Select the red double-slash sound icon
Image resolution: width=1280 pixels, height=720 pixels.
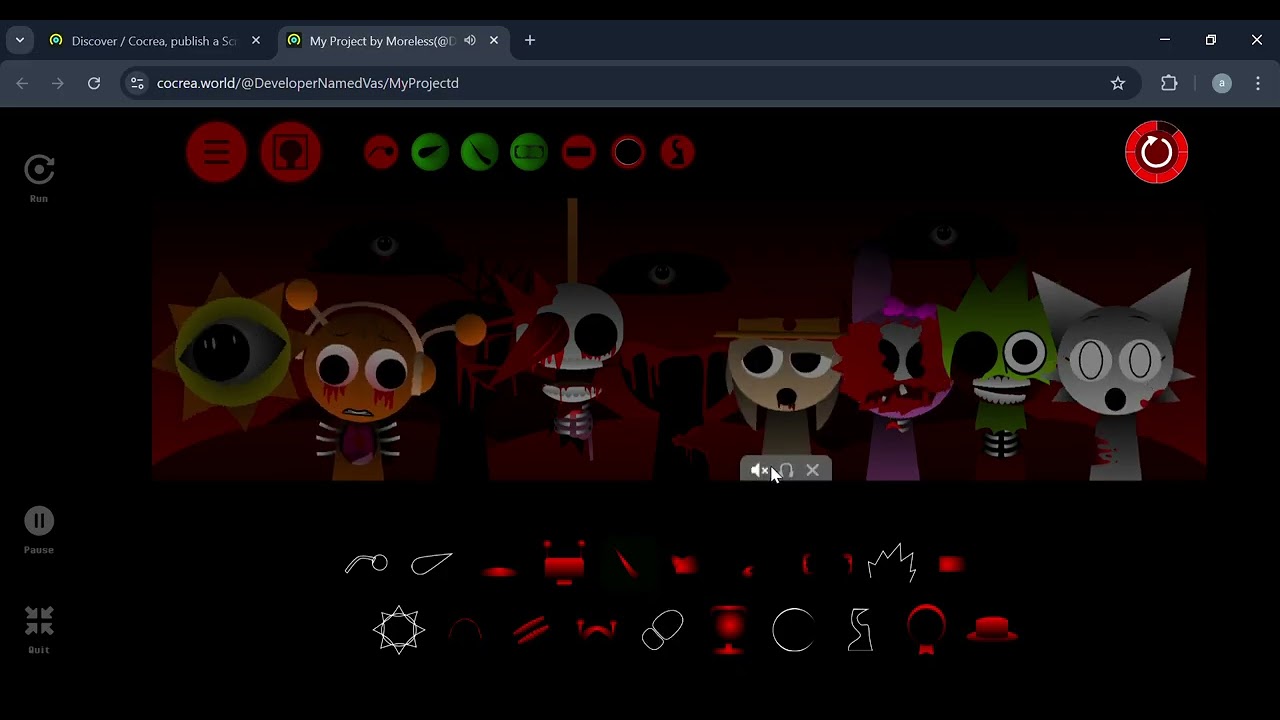click(x=531, y=630)
